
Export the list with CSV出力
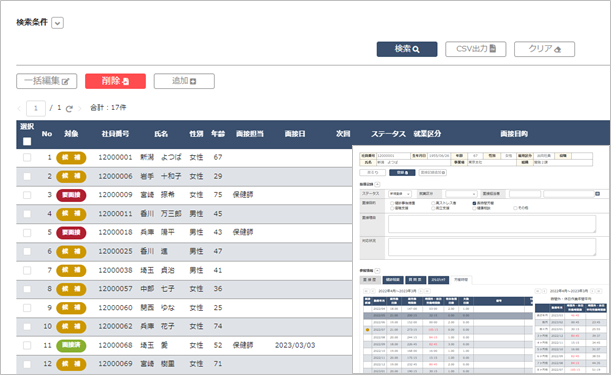click(x=476, y=49)
